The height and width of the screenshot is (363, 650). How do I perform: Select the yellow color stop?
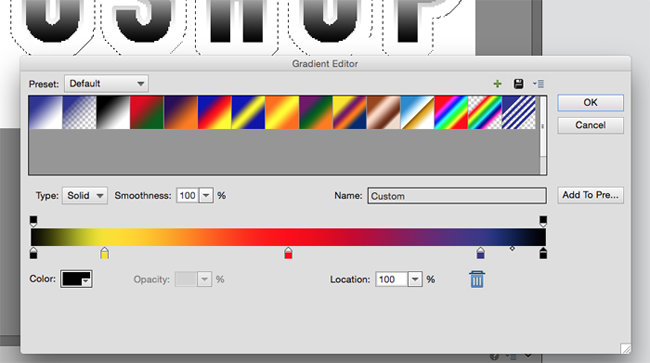pos(104,253)
